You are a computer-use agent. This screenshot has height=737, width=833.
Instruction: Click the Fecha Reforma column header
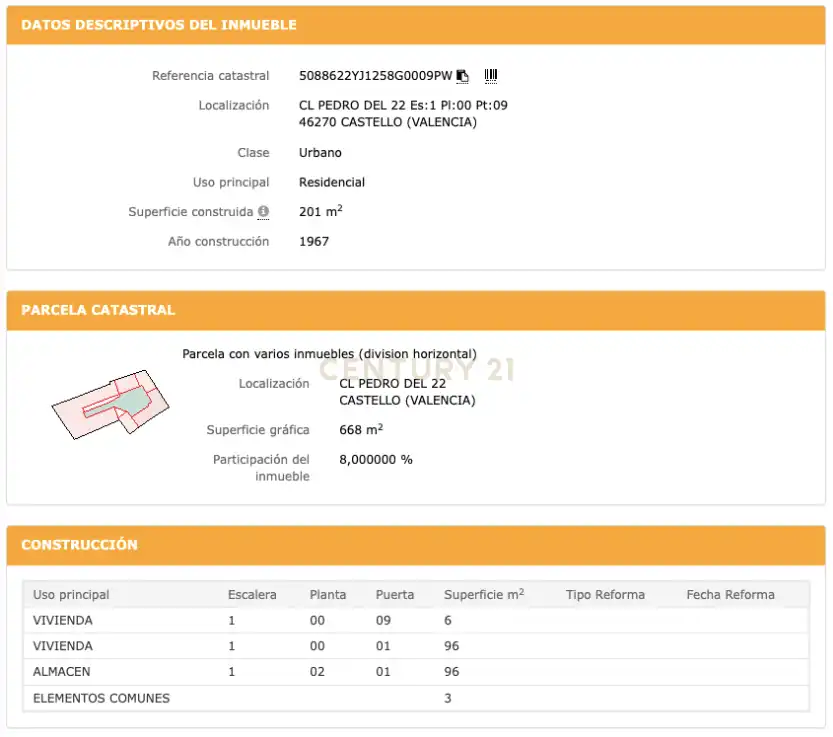pyautogui.click(x=730, y=595)
